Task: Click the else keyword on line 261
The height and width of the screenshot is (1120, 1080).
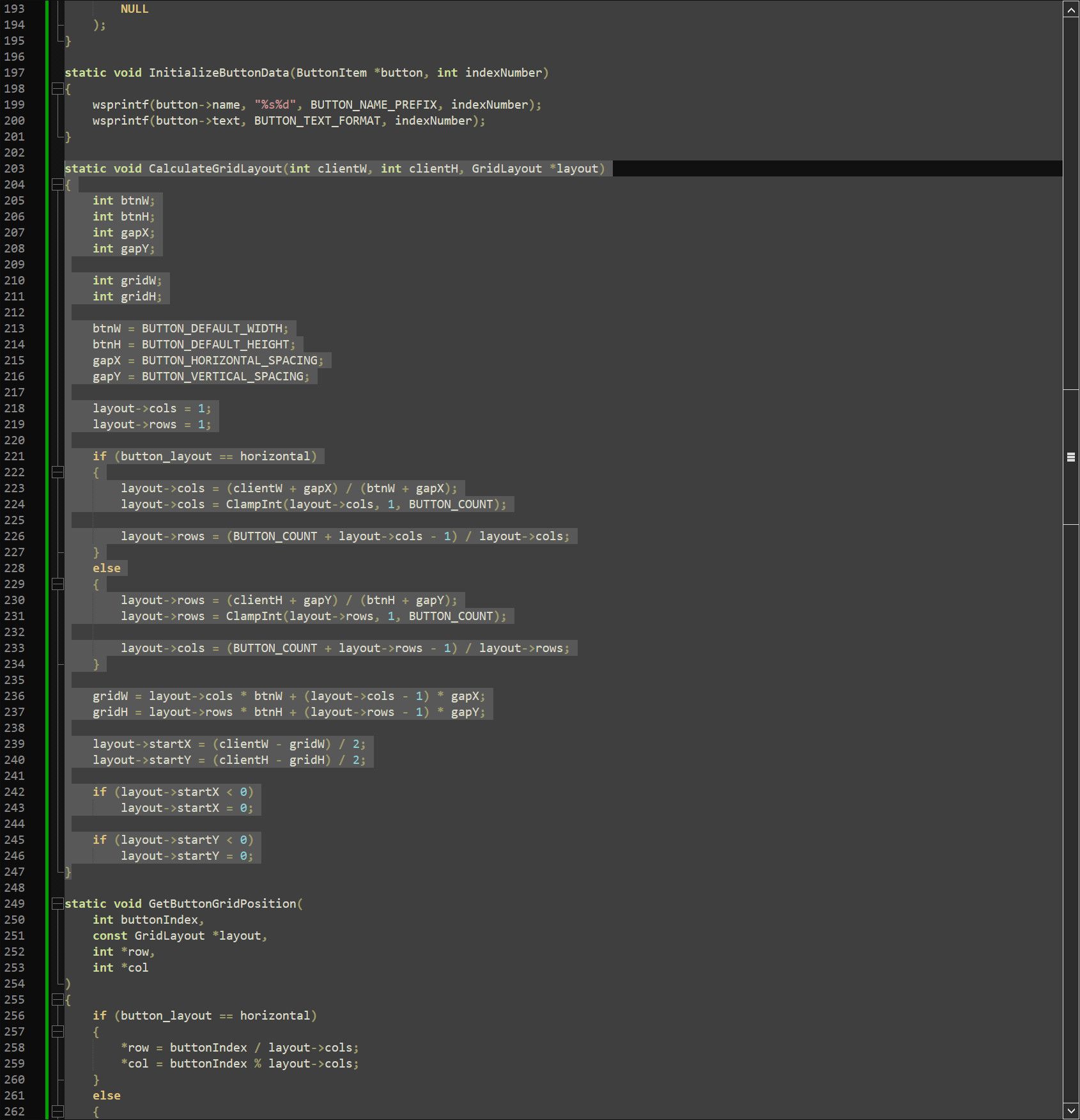Action: [x=107, y=1096]
